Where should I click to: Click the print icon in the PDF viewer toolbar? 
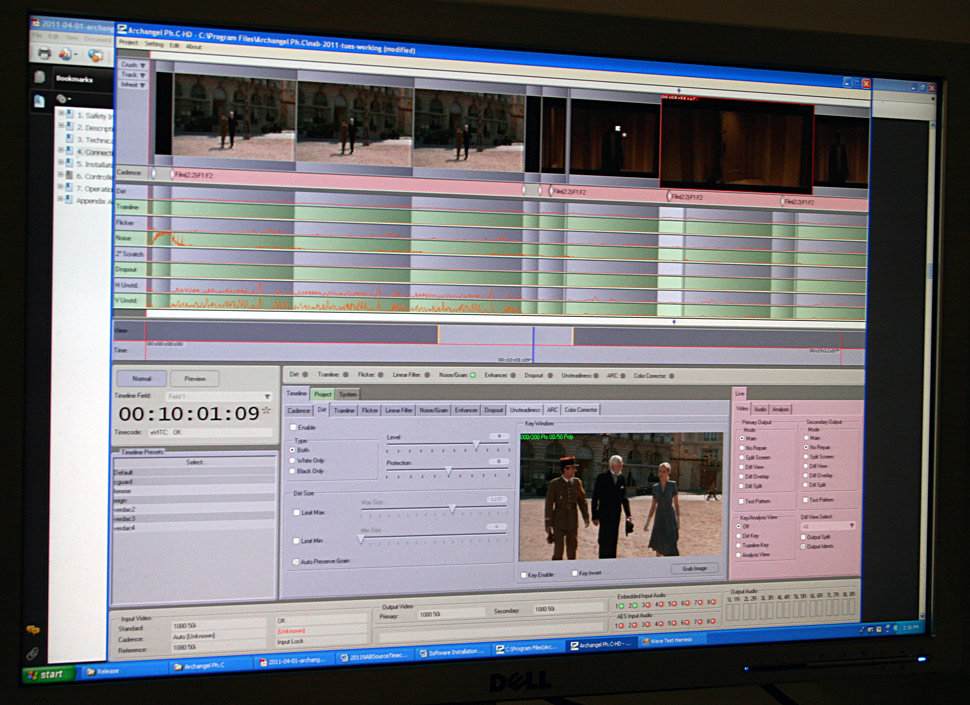point(43,52)
